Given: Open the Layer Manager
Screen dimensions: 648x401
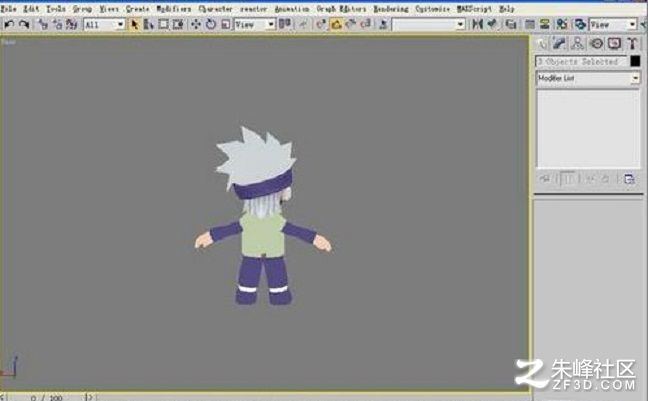Looking at the screenshot, I should click(x=511, y=24).
